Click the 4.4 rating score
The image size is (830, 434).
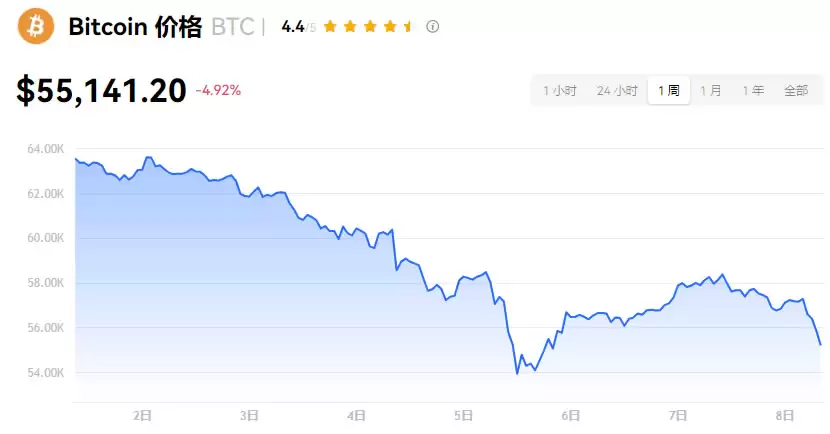(293, 27)
